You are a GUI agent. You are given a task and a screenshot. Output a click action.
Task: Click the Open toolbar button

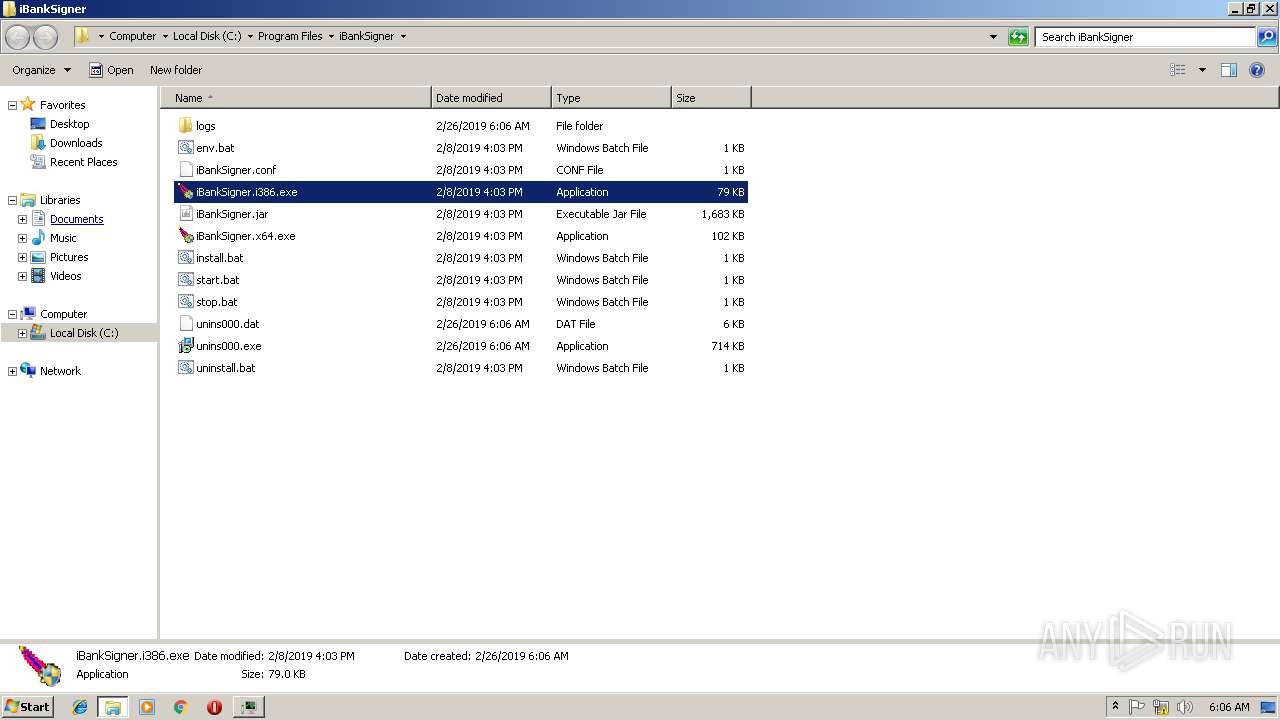pos(111,70)
